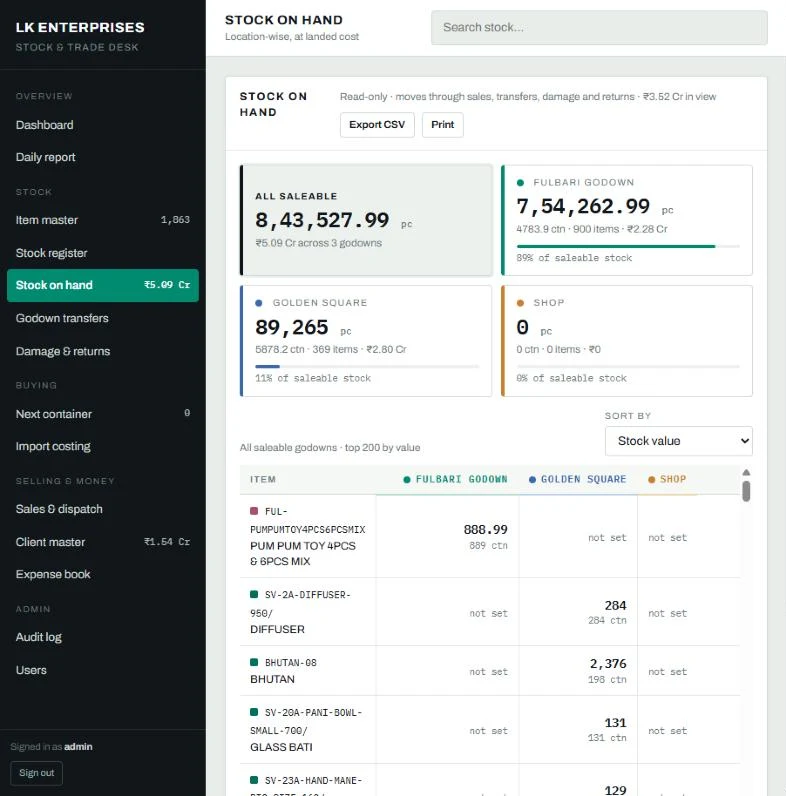786x796 pixels.
Task: Click the Item column header
Action: [263, 479]
